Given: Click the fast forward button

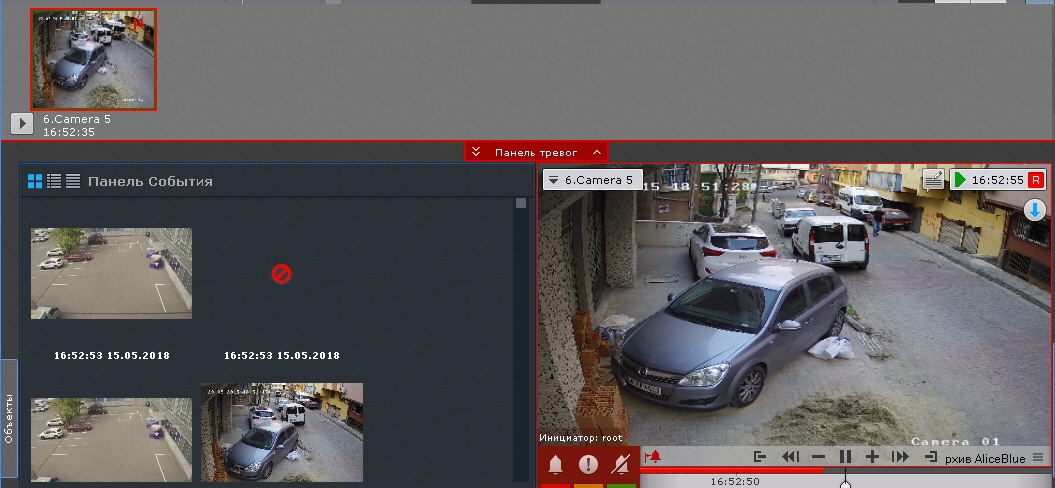Looking at the screenshot, I should tap(899, 457).
